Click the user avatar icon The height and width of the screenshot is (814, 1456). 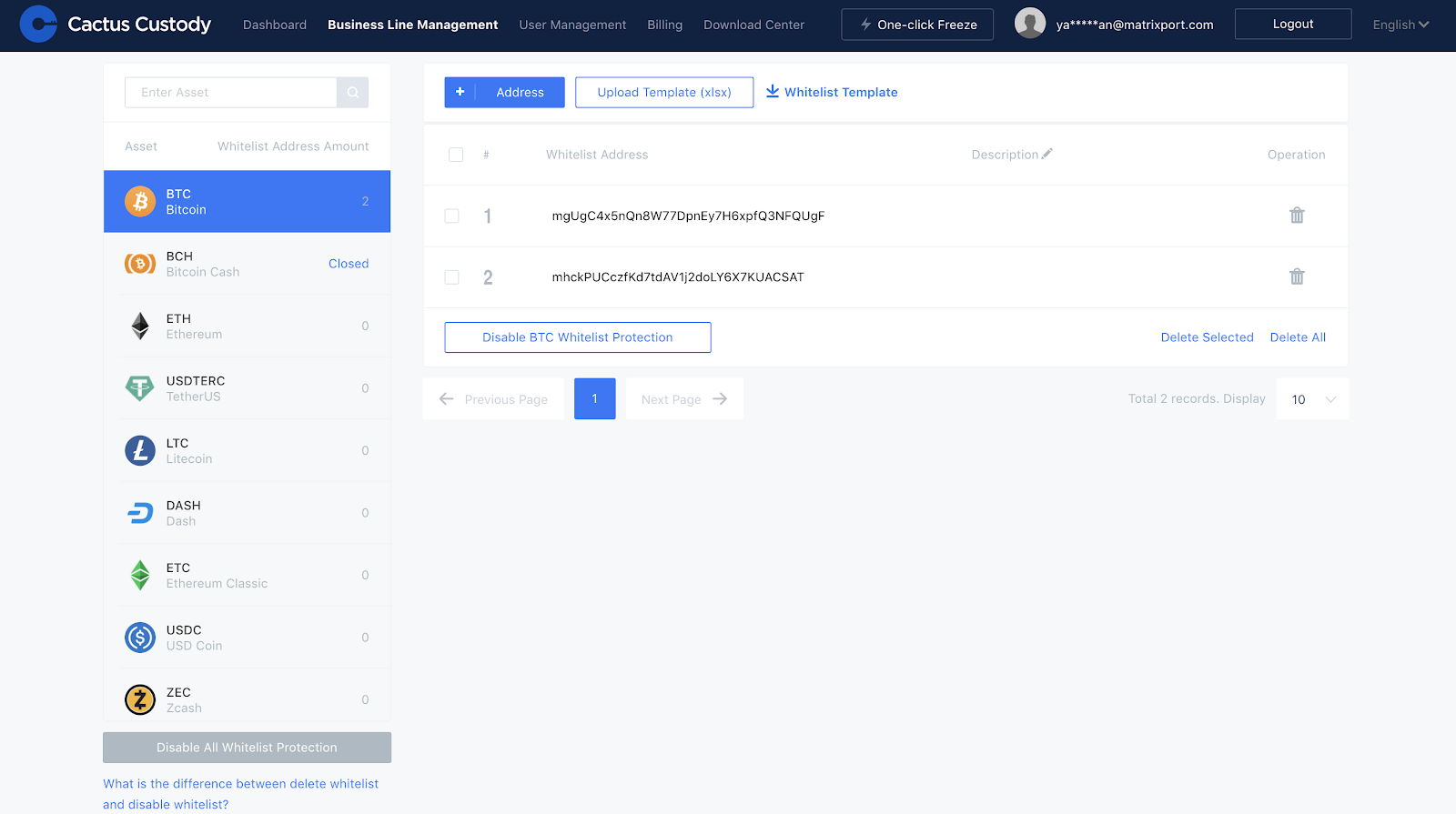pos(1030,24)
